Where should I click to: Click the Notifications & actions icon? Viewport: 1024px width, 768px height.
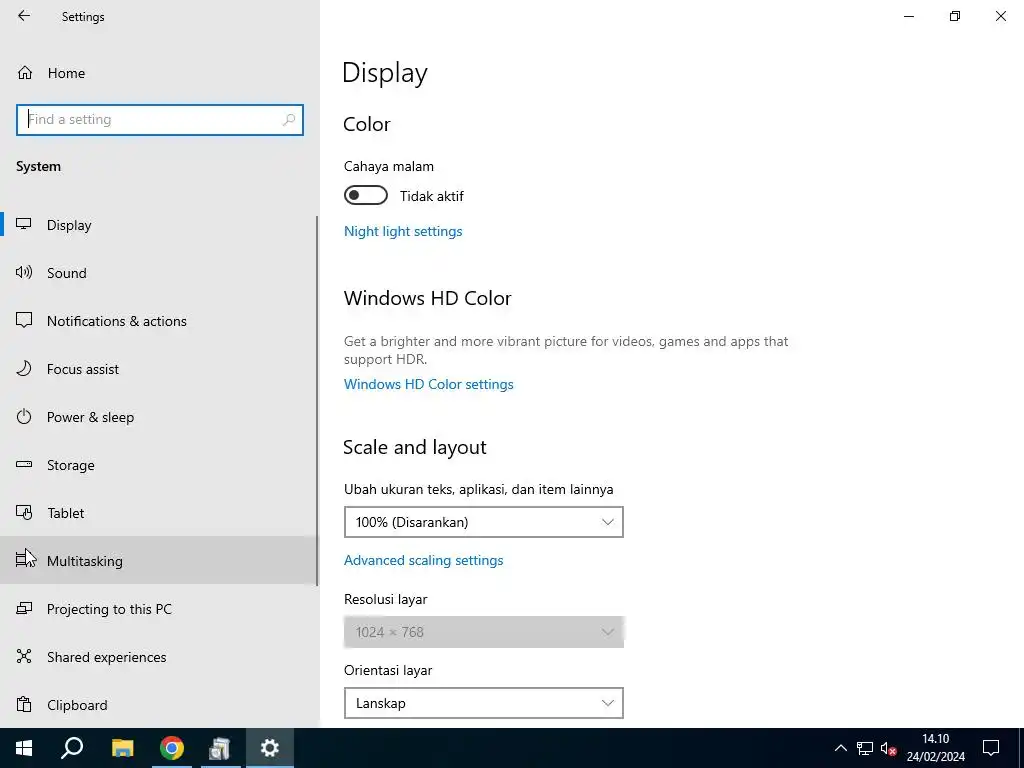(x=24, y=320)
